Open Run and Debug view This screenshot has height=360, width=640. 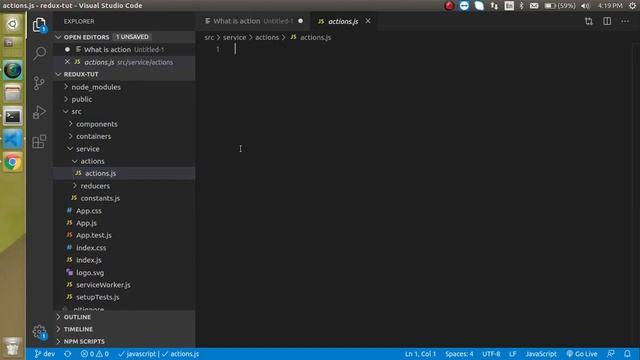(39, 112)
